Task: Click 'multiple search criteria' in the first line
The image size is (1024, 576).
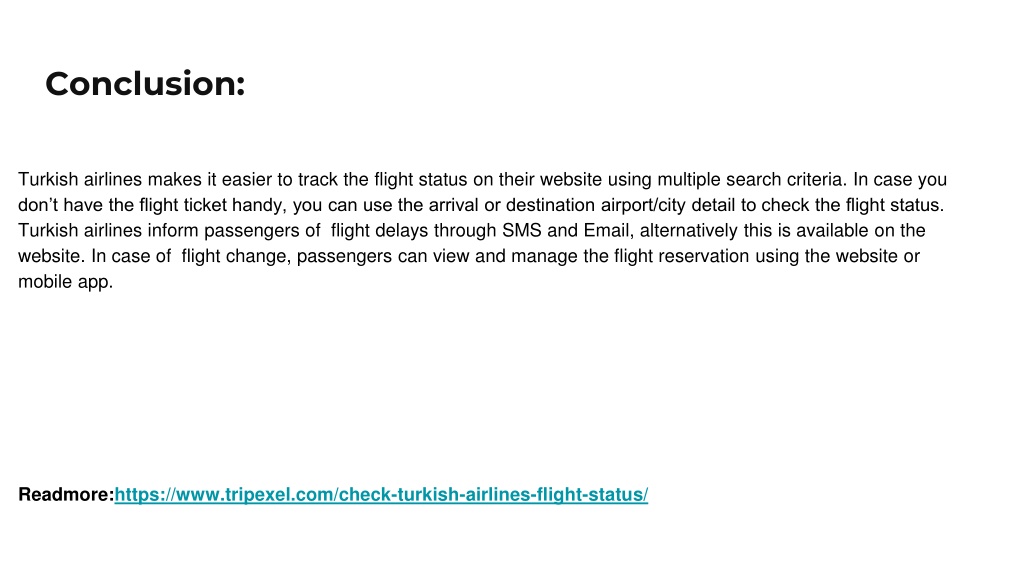Action: pyautogui.click(x=752, y=180)
